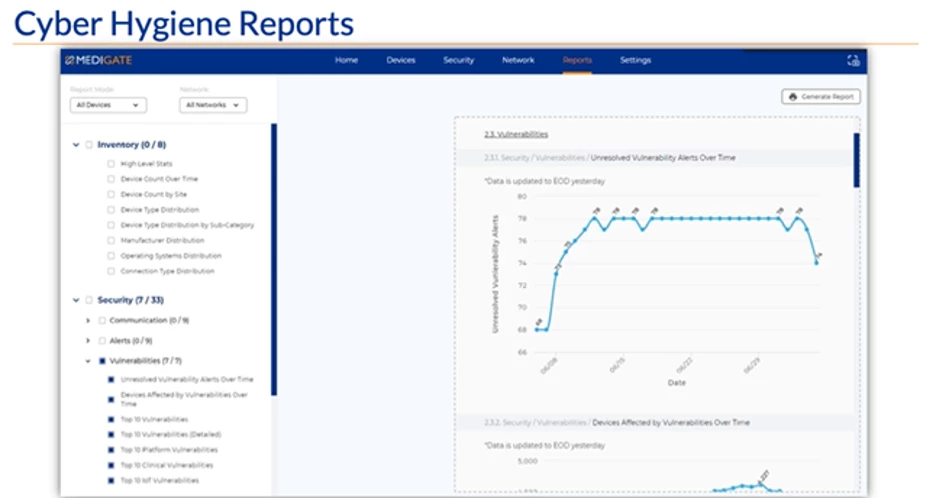Collapse the Inventory section chevron

click(x=75, y=145)
